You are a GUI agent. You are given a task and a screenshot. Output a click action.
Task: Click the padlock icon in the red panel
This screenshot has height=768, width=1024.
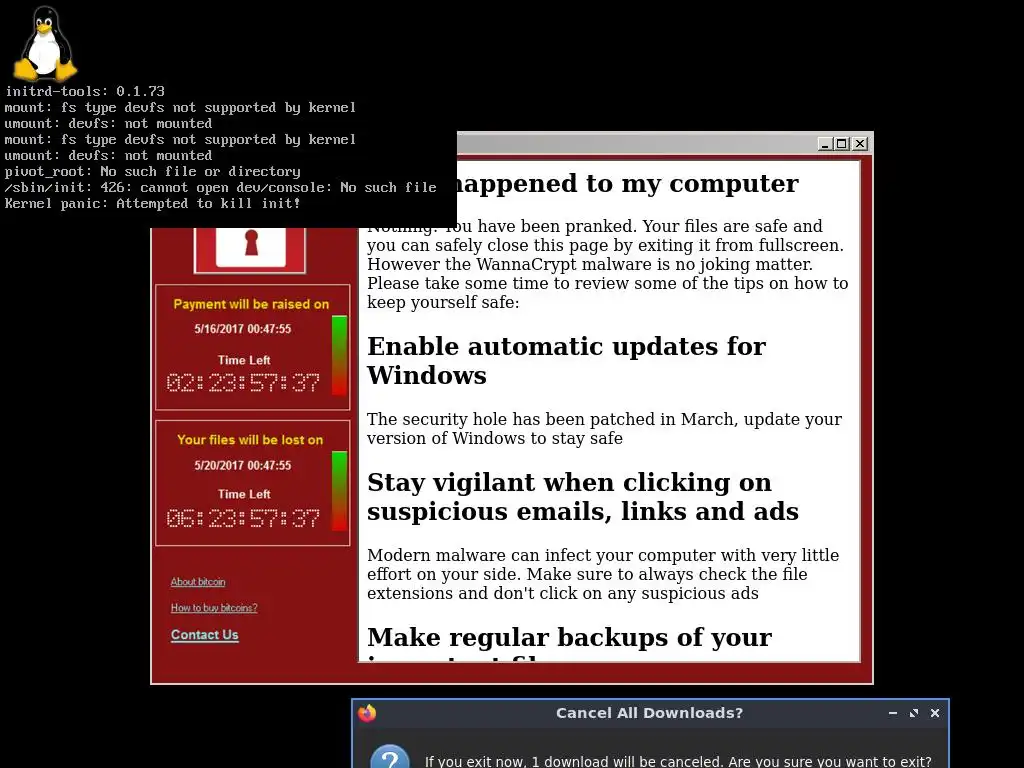(x=251, y=248)
